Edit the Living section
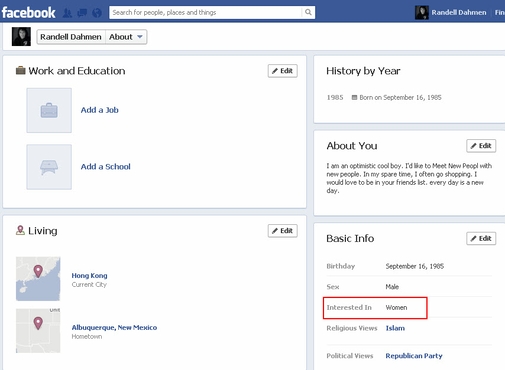 pyautogui.click(x=283, y=231)
